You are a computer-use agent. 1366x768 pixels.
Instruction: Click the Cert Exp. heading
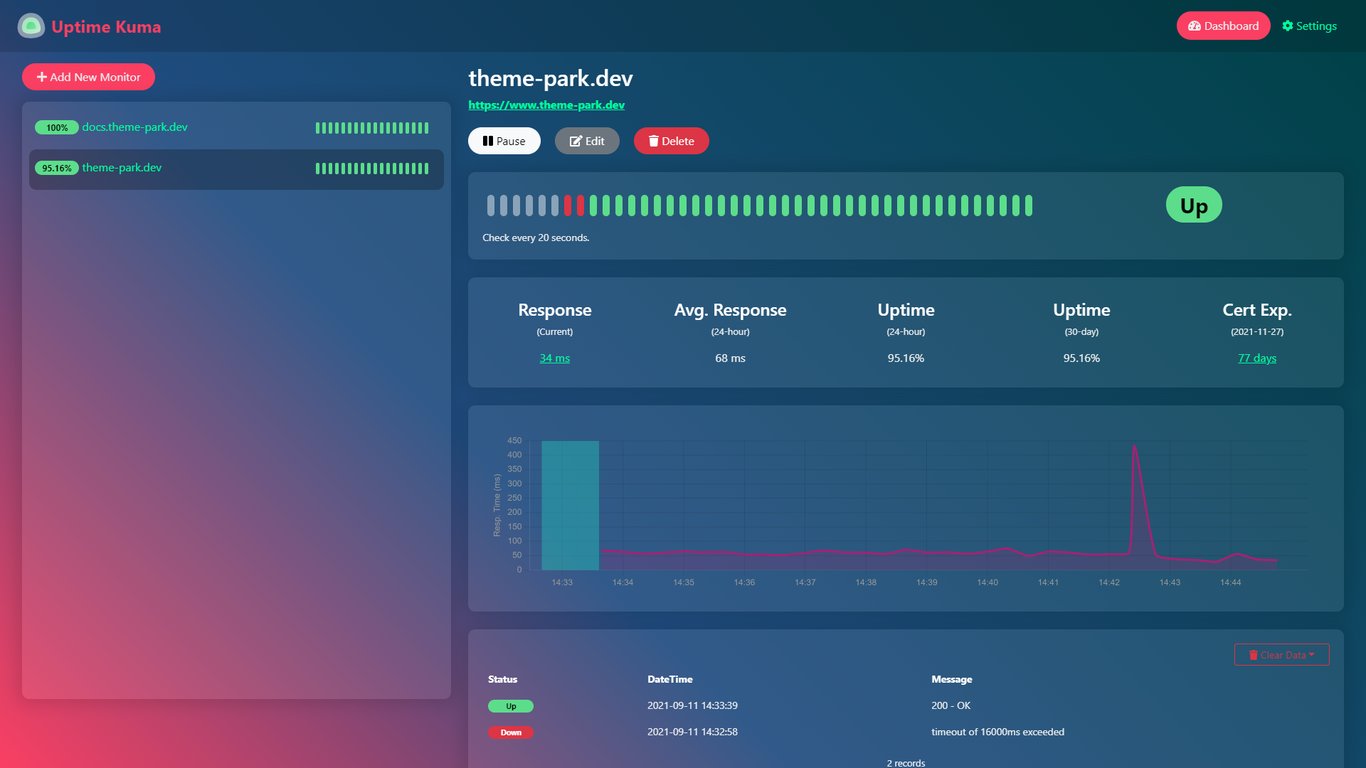pos(1257,310)
